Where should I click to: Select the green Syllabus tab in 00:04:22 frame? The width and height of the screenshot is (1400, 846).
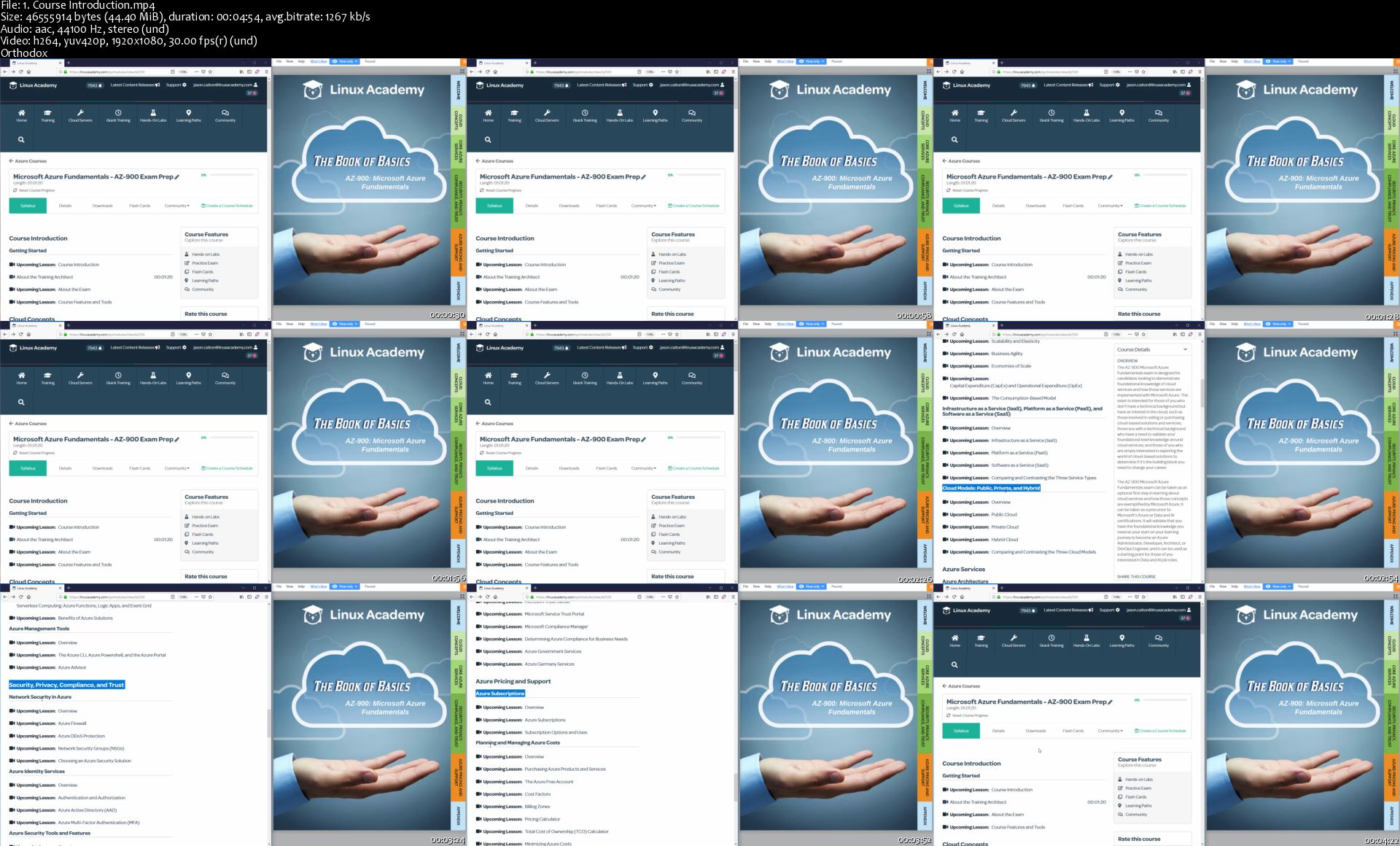click(961, 731)
